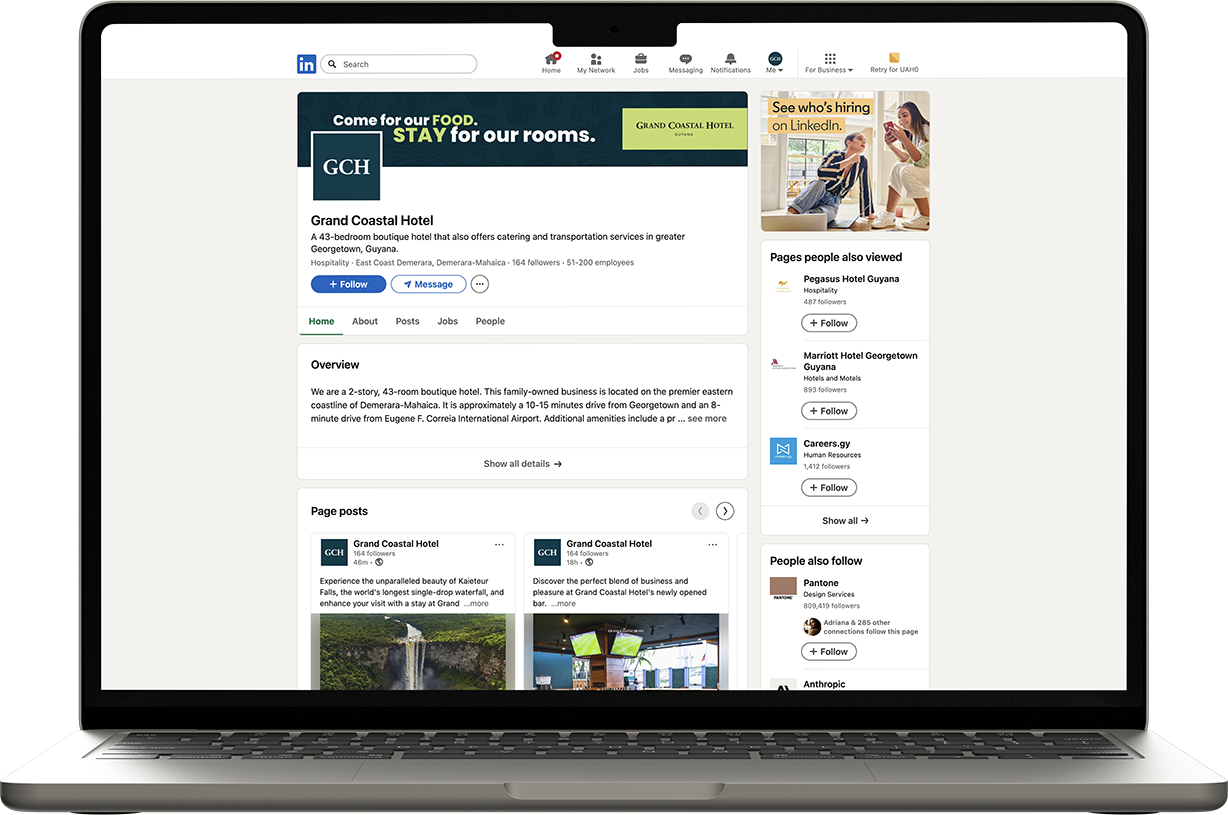The height and width of the screenshot is (815, 1228).
Task: Switch to the Jobs tab
Action: [x=447, y=321]
